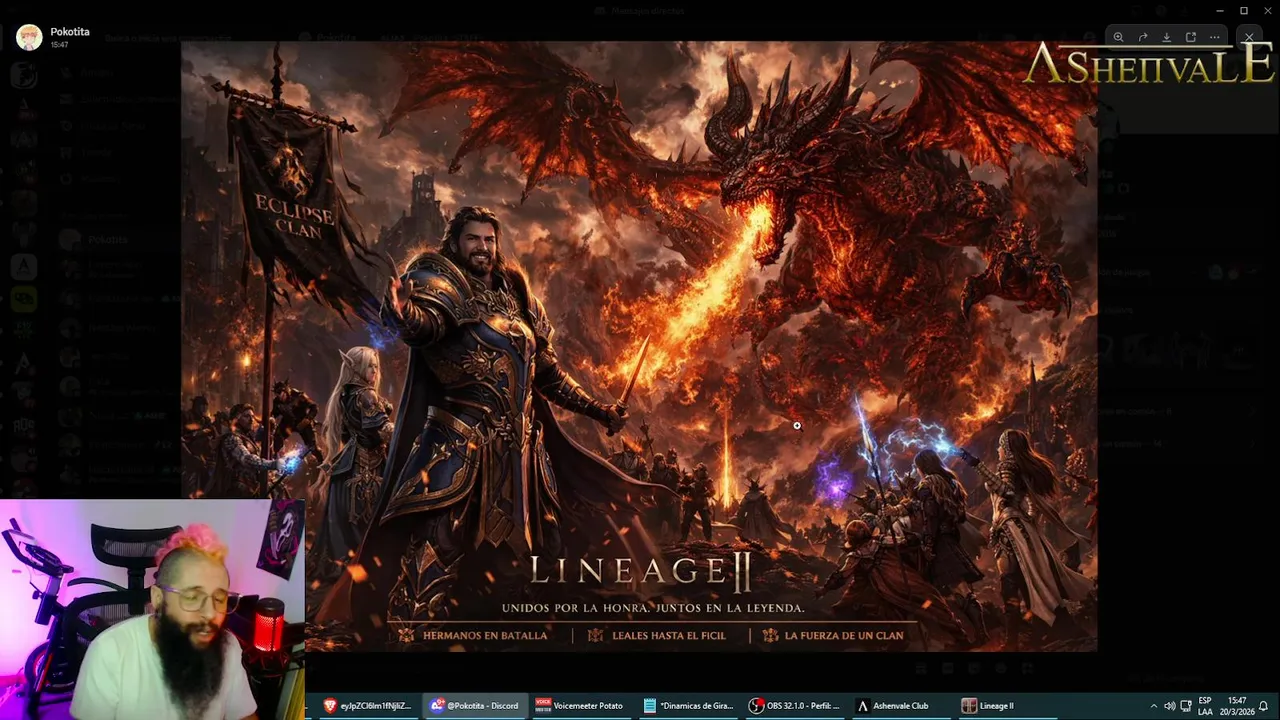This screenshot has height=720, width=1280.
Task: Close the image viewer with the X button
Action: click(1249, 37)
